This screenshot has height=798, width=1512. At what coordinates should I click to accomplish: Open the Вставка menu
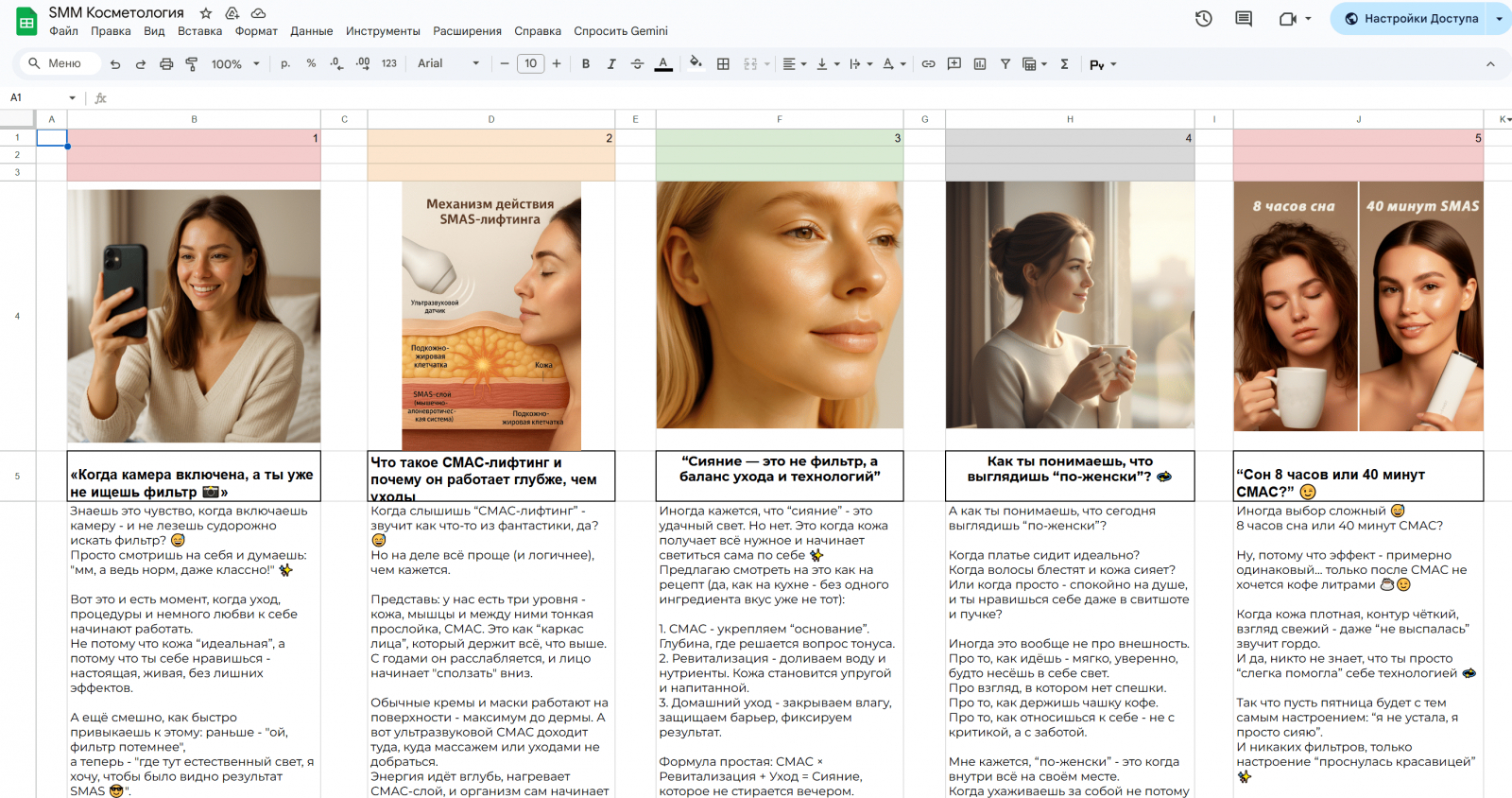tap(199, 31)
